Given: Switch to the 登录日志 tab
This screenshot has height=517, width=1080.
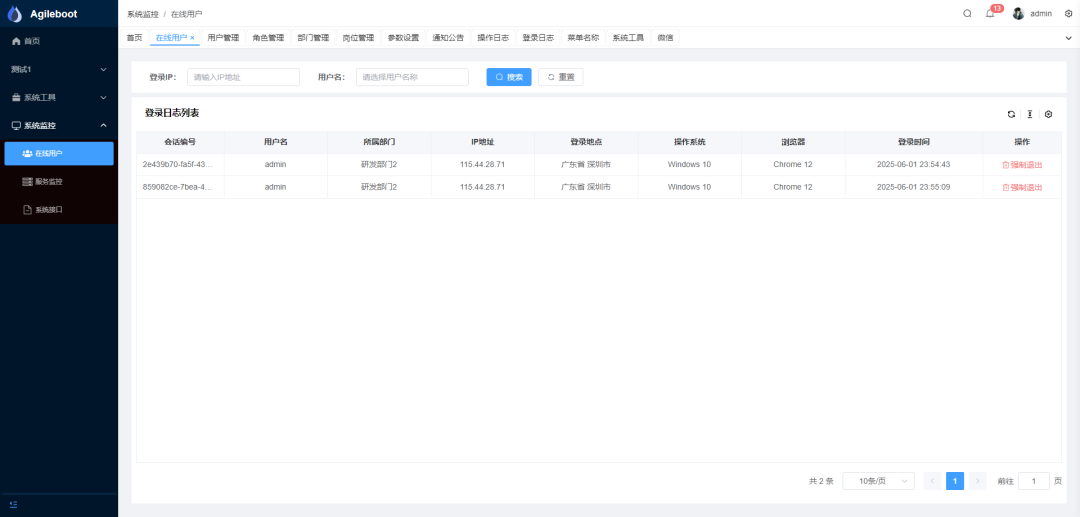Looking at the screenshot, I should [x=538, y=38].
